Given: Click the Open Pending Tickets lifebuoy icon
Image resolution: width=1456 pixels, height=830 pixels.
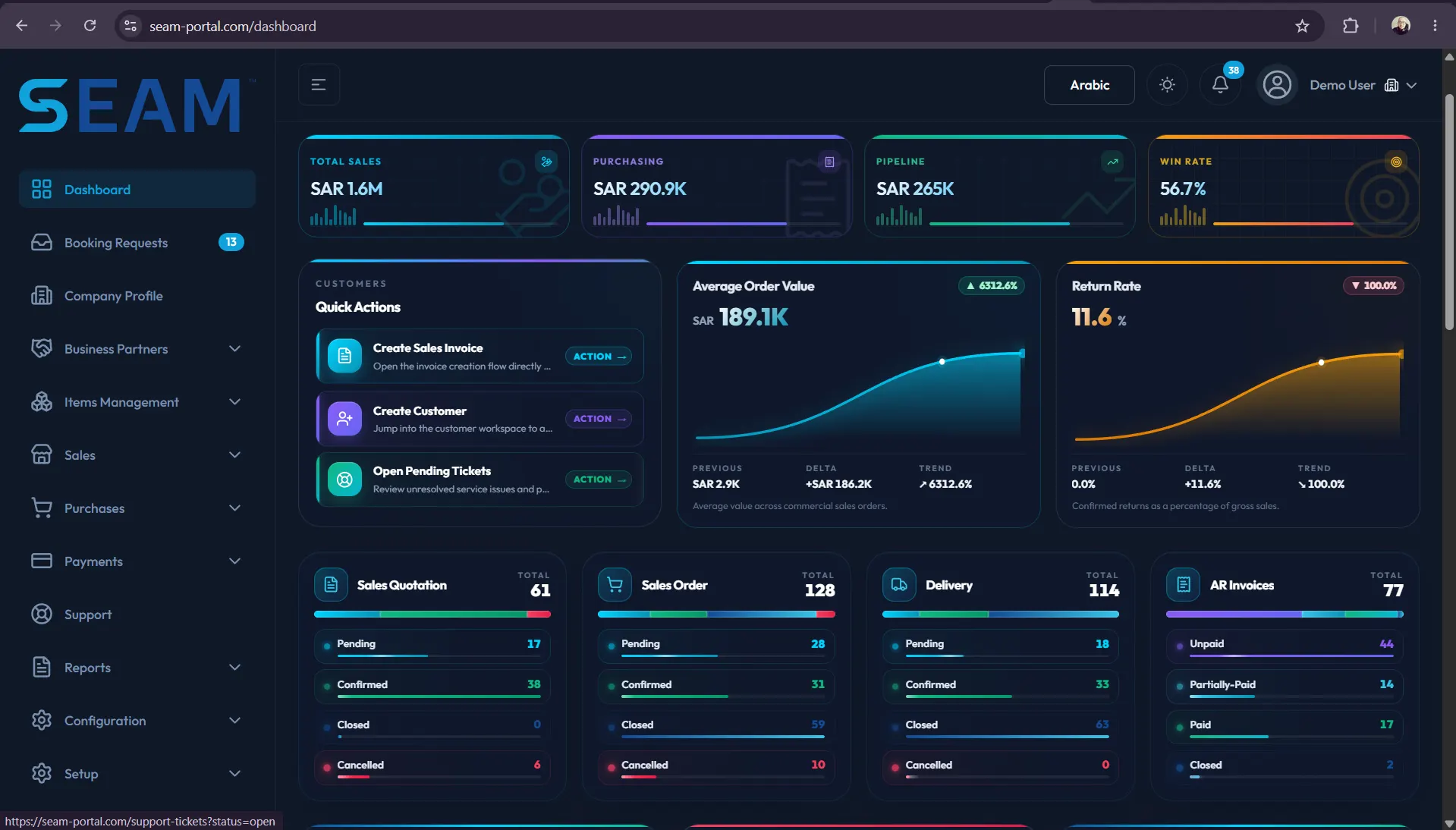Looking at the screenshot, I should coord(344,479).
